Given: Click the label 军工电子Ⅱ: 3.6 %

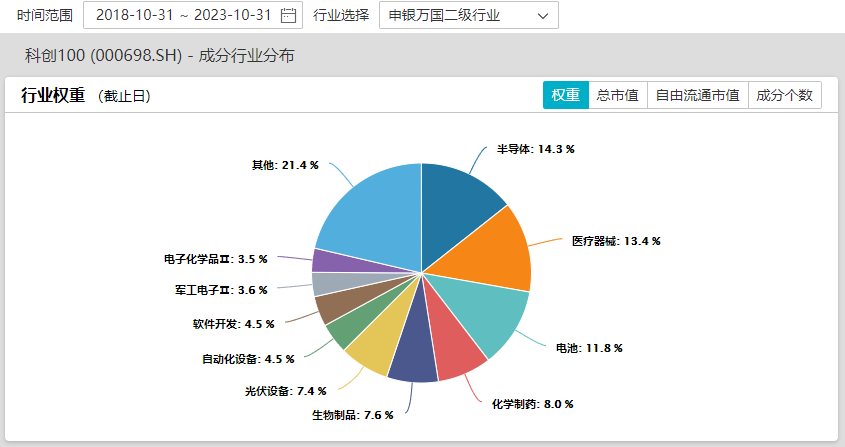Looking at the screenshot, I should 221,290.
